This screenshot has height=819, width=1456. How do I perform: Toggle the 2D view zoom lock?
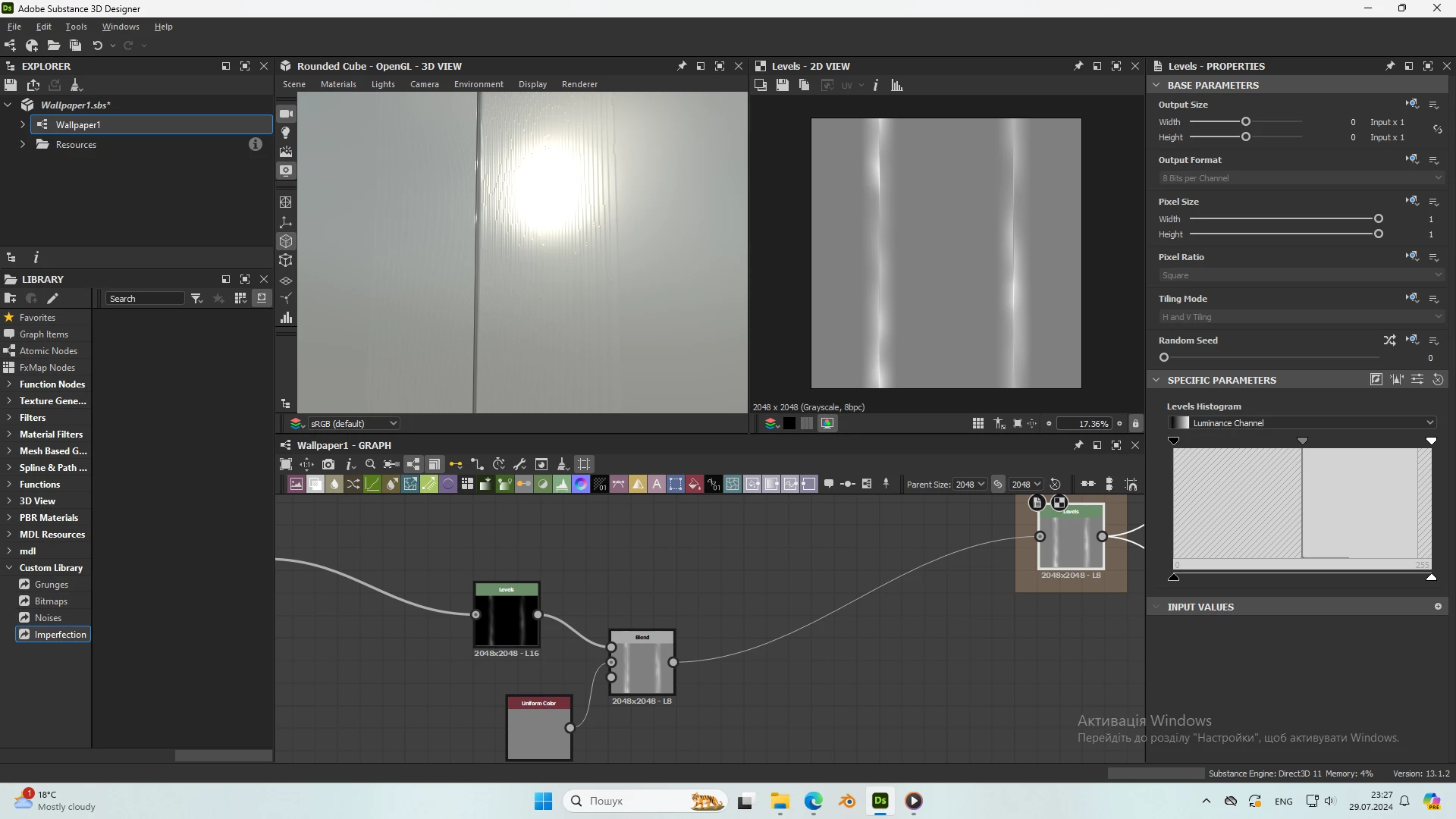pos(1135,424)
